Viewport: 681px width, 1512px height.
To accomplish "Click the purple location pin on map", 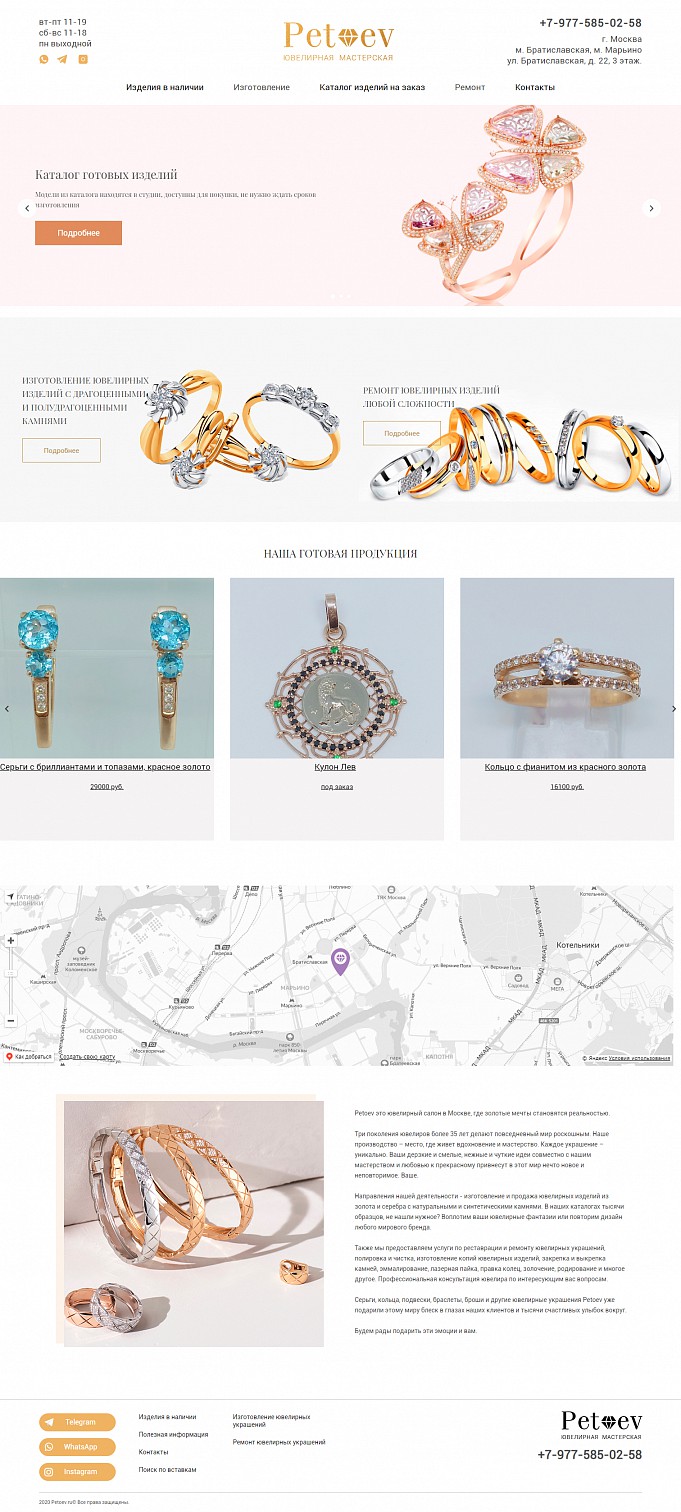I will coord(341,961).
